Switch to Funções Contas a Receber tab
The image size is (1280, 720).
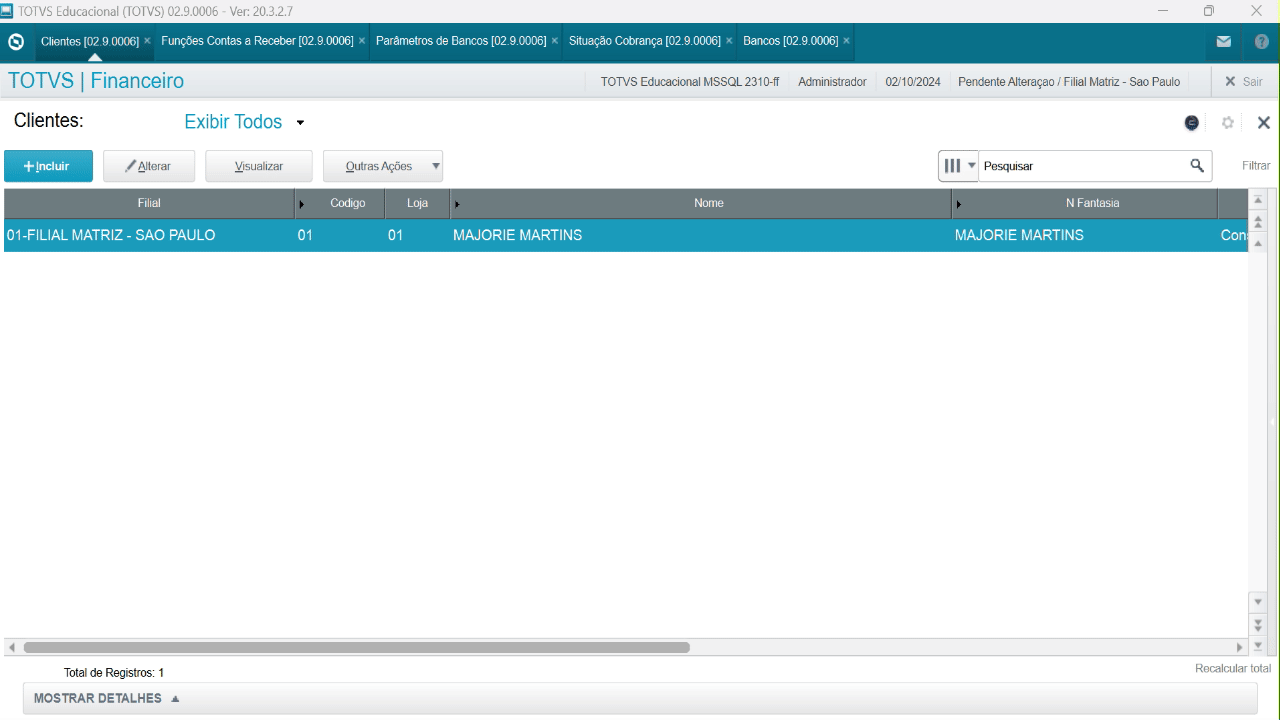point(257,41)
